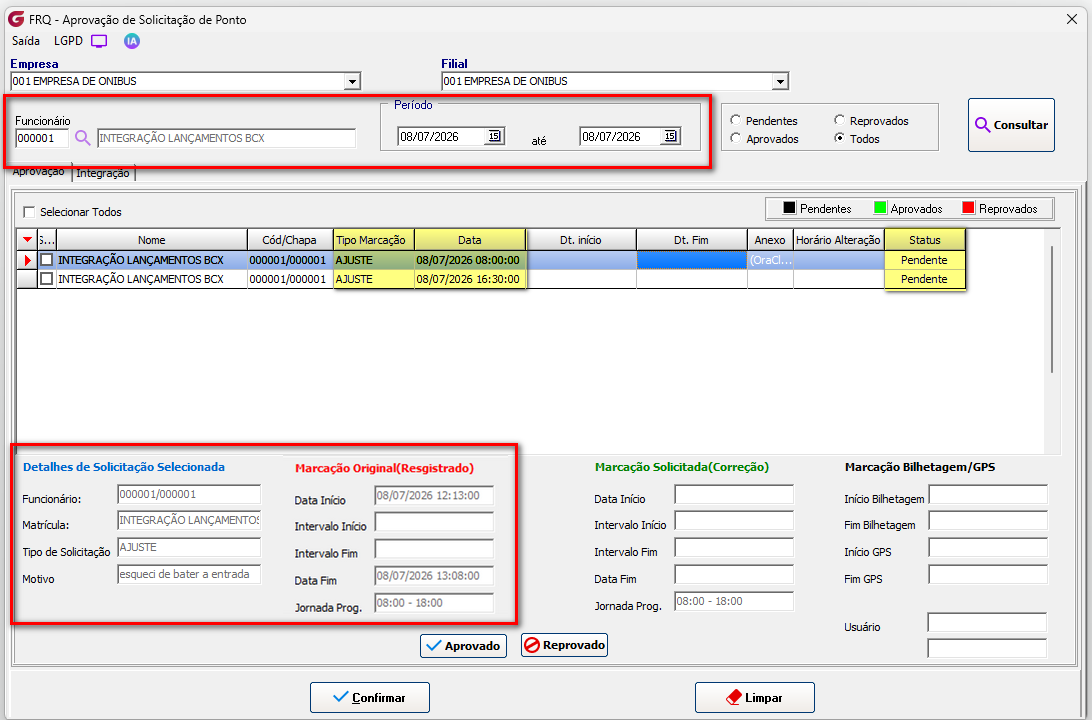Click the Horário Alteração column header
Screen dimensions: 1092x720
pos(838,240)
